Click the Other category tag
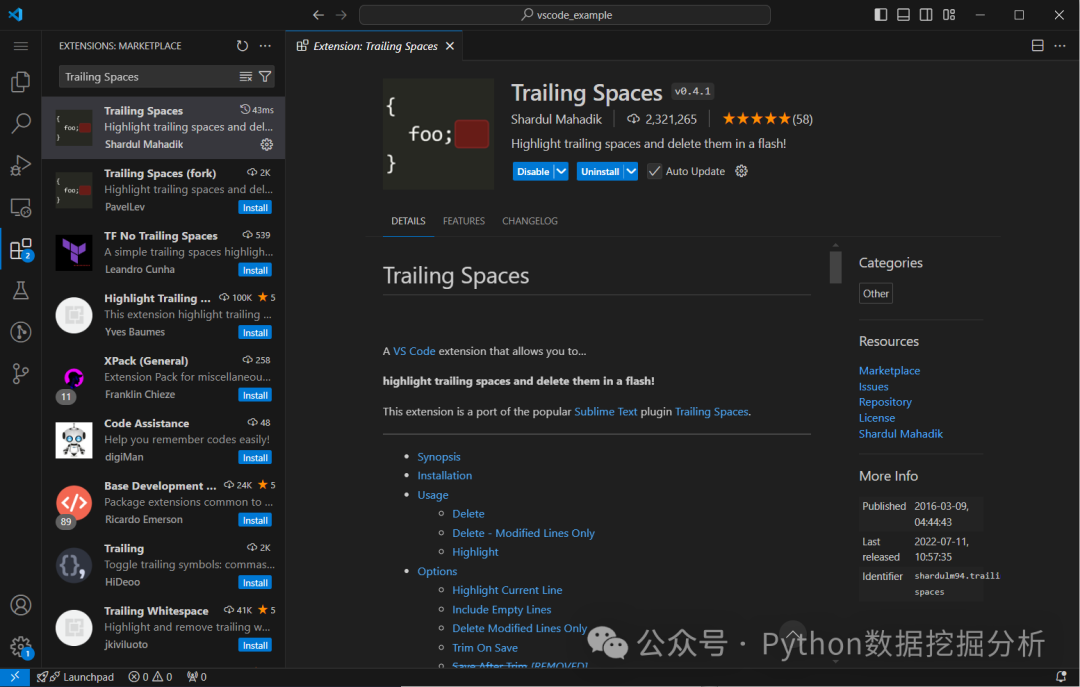This screenshot has height=687, width=1080. pos(875,294)
